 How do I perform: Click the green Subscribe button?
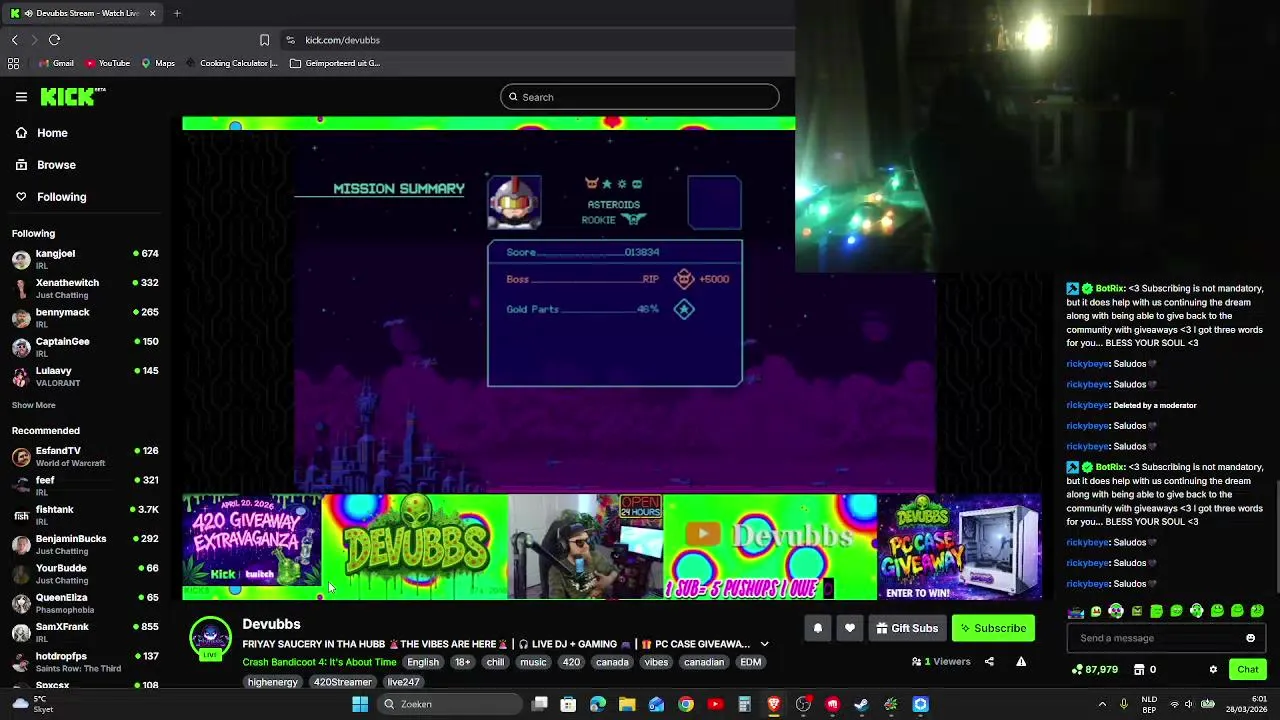(993, 628)
